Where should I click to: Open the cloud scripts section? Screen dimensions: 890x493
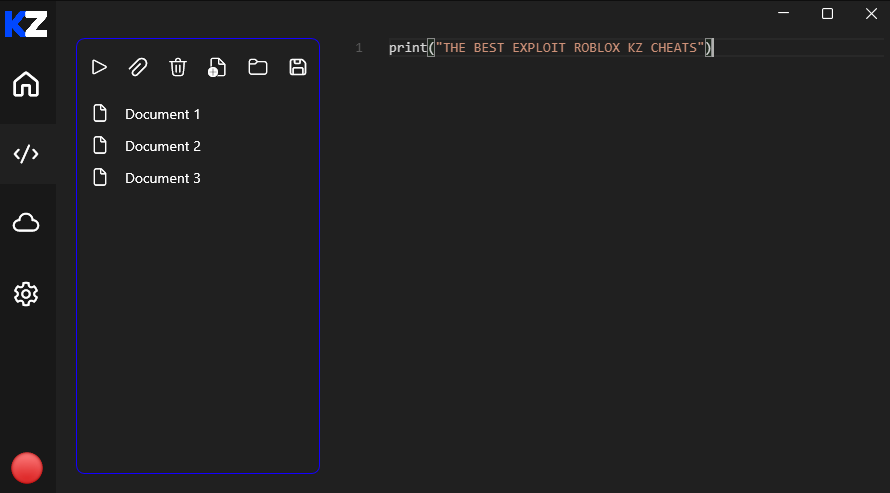point(26,223)
